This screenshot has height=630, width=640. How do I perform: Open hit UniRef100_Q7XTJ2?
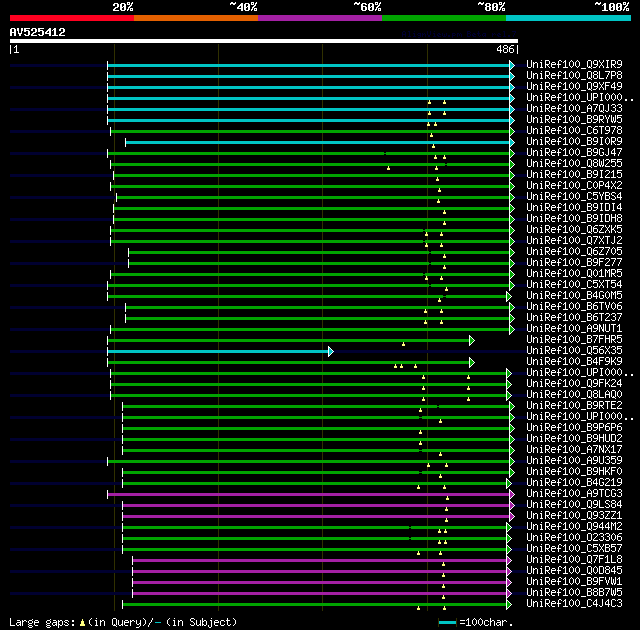pos(574,241)
